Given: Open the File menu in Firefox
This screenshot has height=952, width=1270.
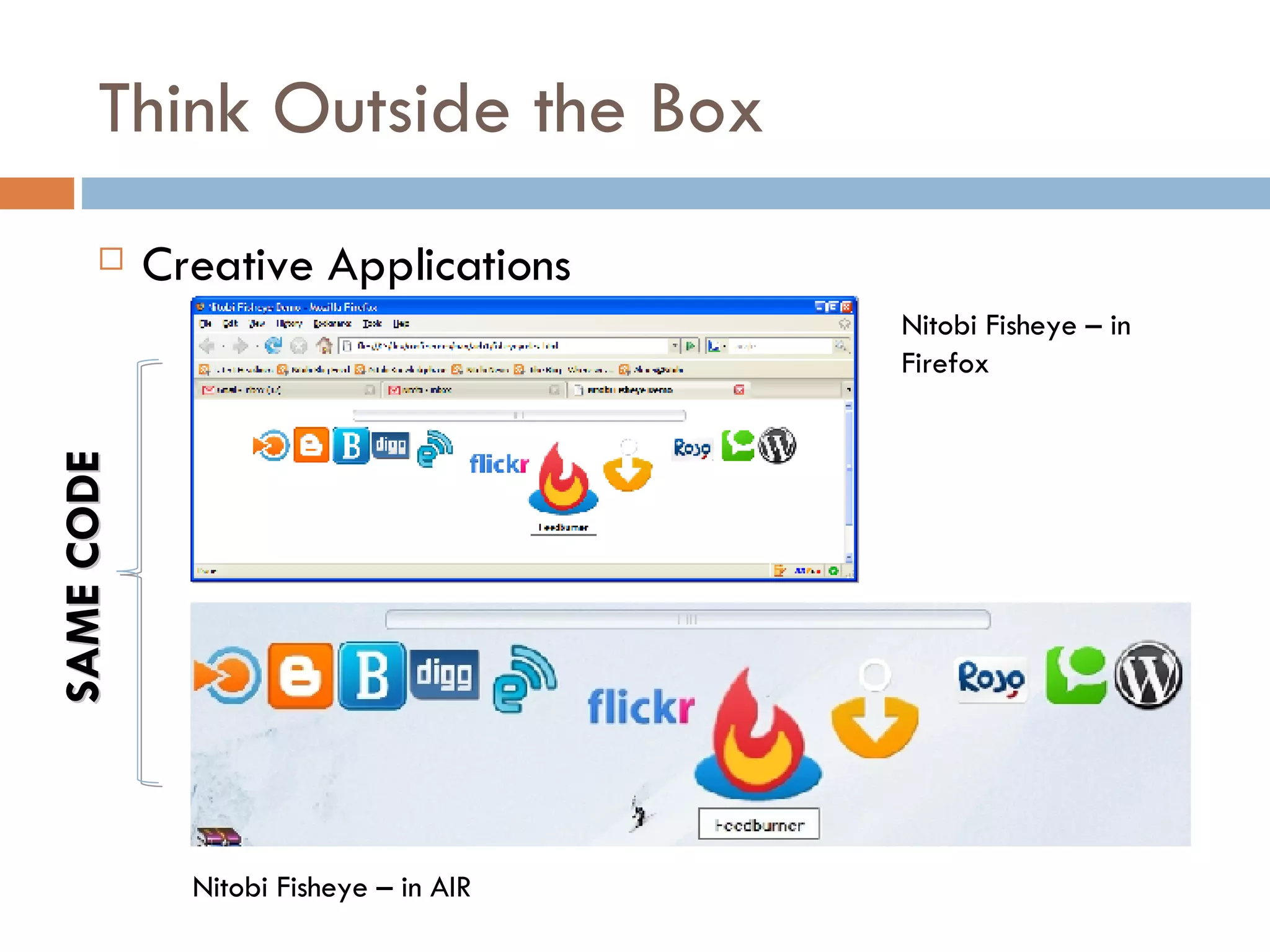Looking at the screenshot, I should pos(205,324).
